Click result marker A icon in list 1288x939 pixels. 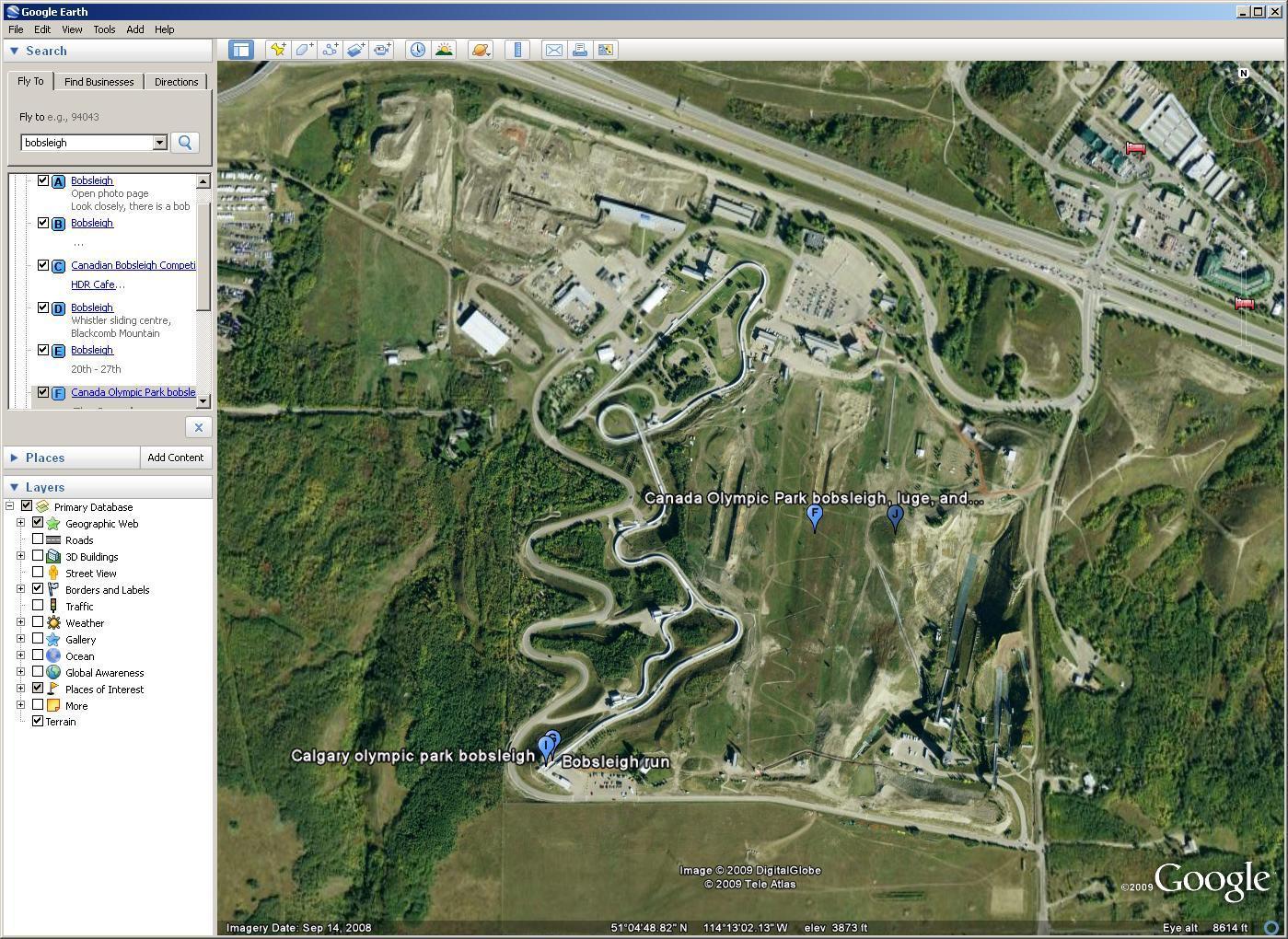(58, 181)
